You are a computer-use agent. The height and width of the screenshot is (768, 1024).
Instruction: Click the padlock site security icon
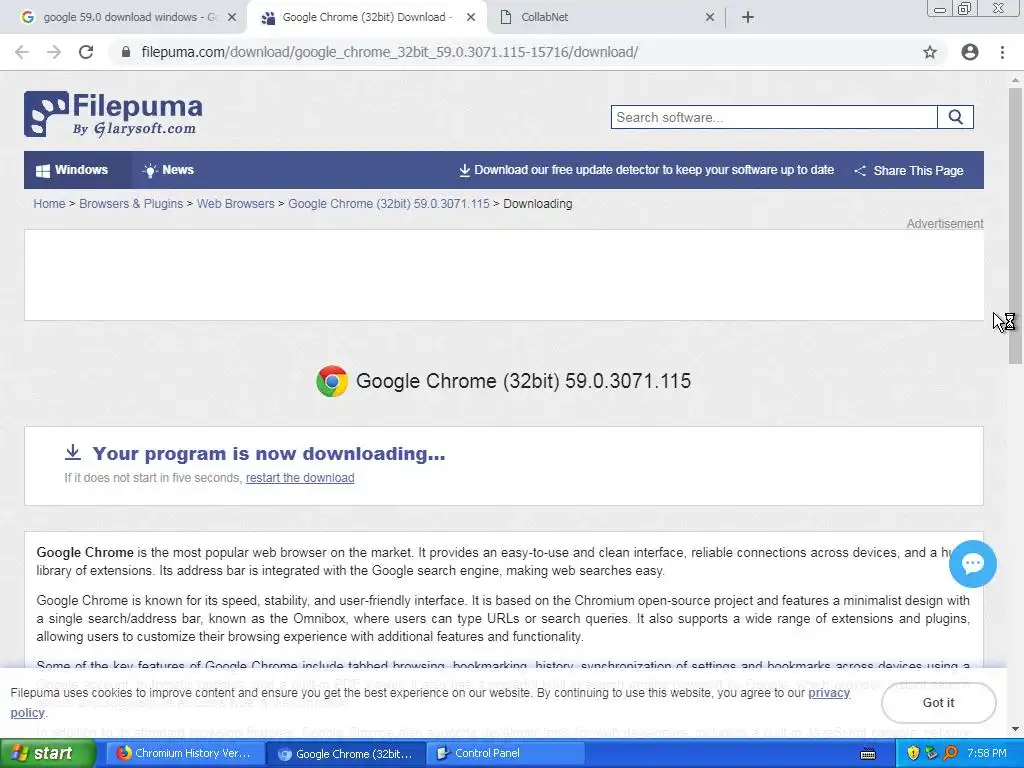[126, 52]
